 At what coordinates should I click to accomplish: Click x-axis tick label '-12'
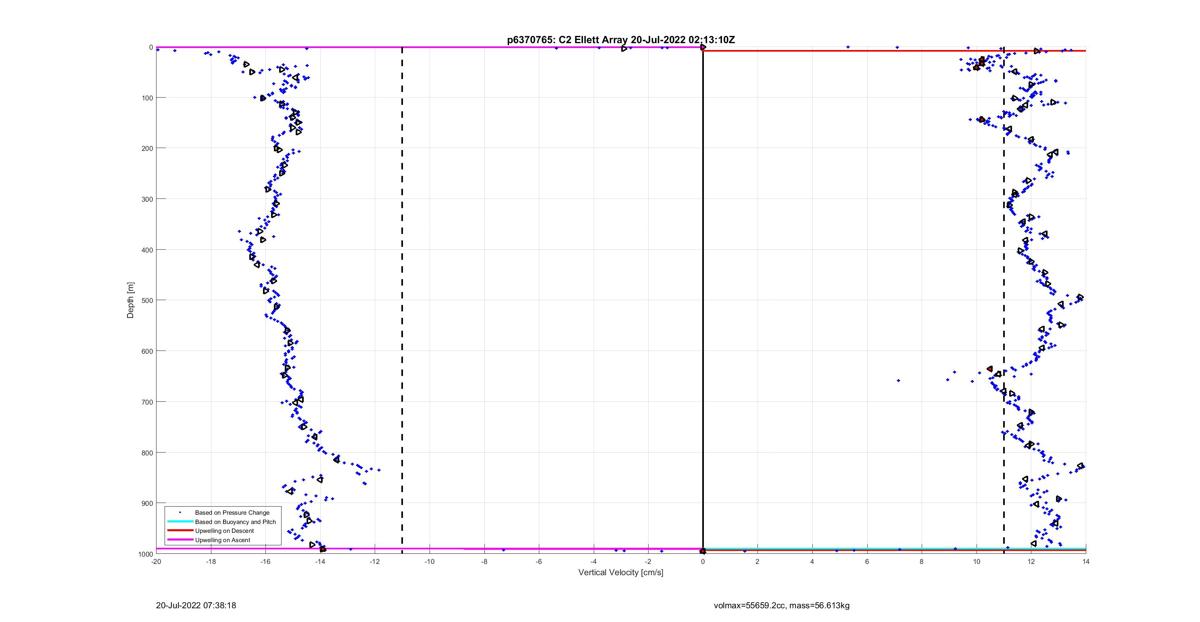point(375,562)
